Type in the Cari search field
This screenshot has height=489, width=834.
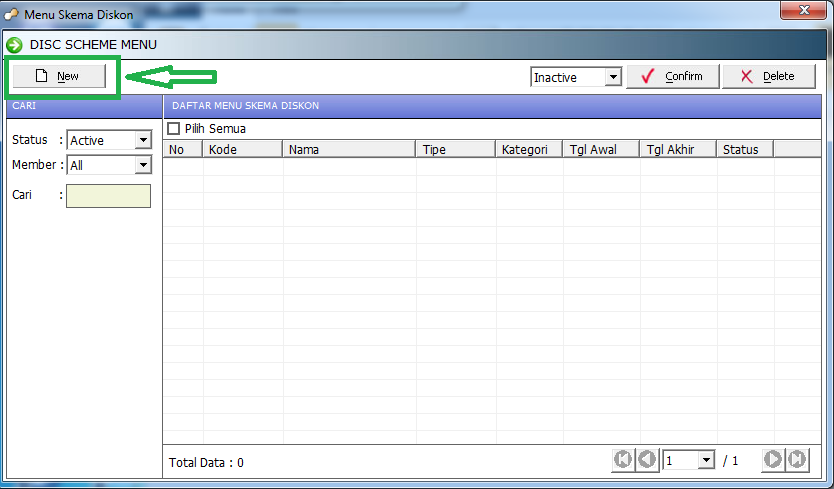coord(108,196)
